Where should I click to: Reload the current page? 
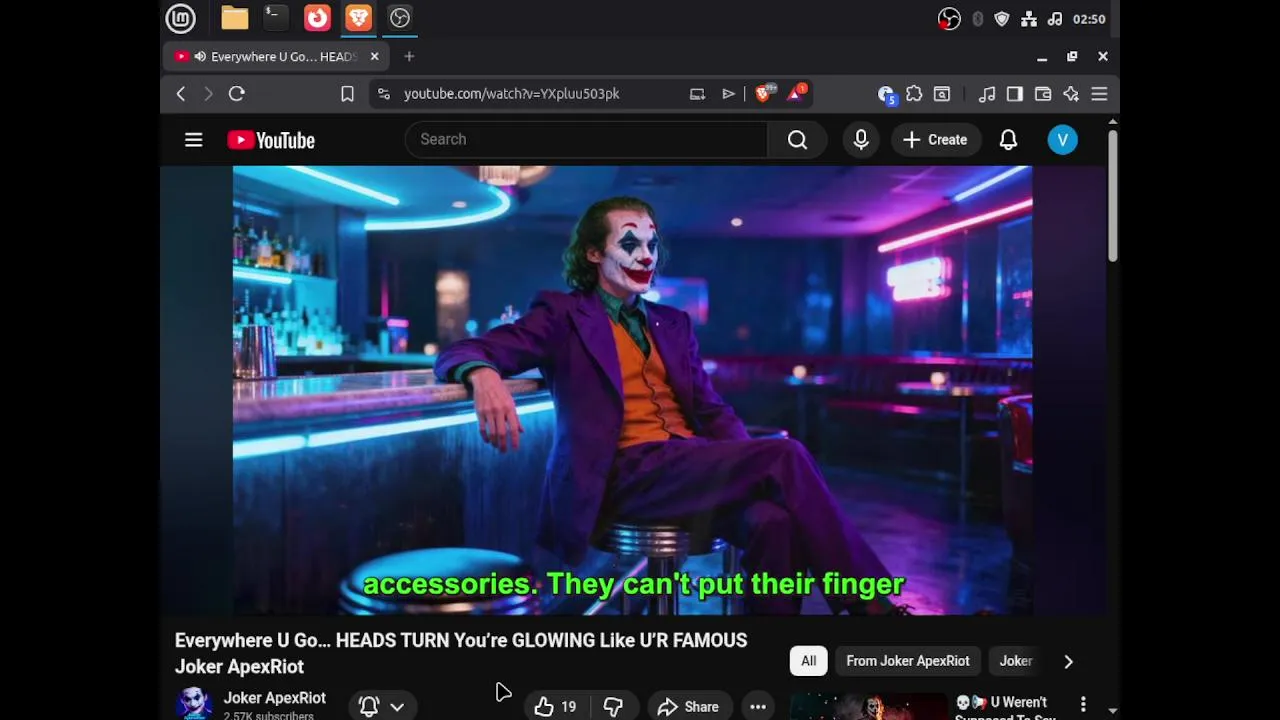tap(237, 94)
